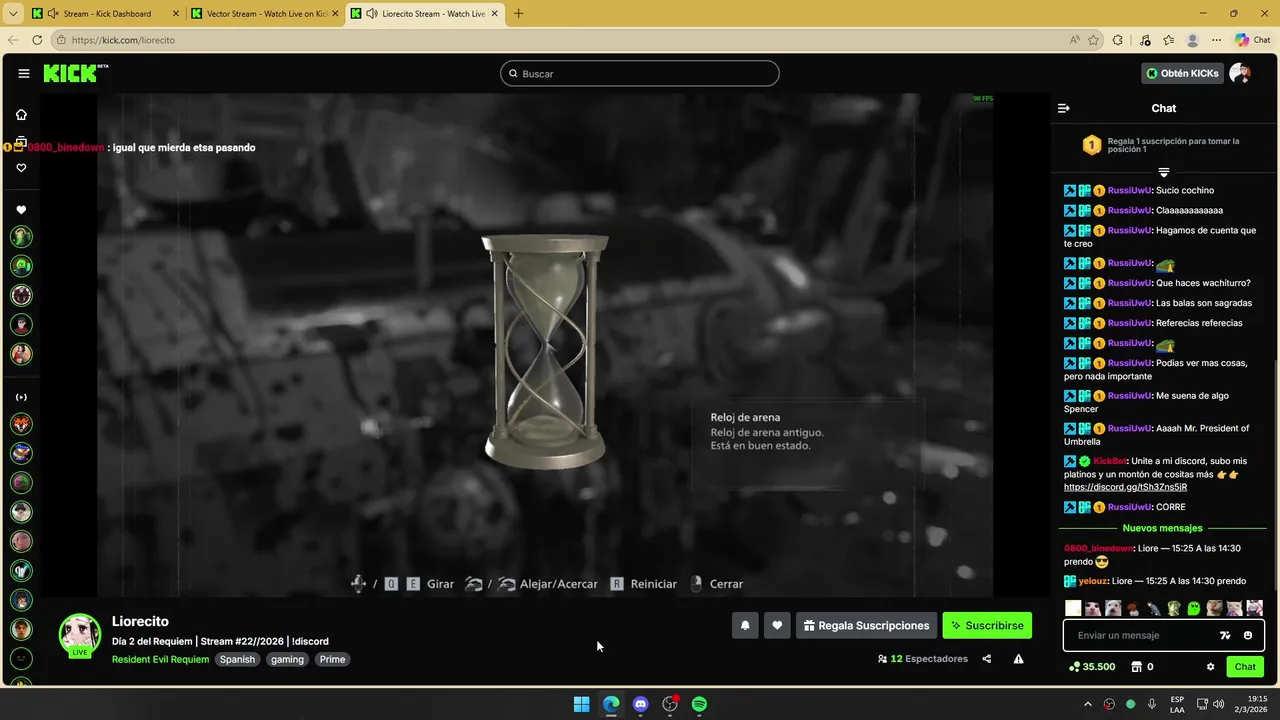Screen dimensions: 1280x720
Task: Open Edge settings and more menu
Action: 1216,40
